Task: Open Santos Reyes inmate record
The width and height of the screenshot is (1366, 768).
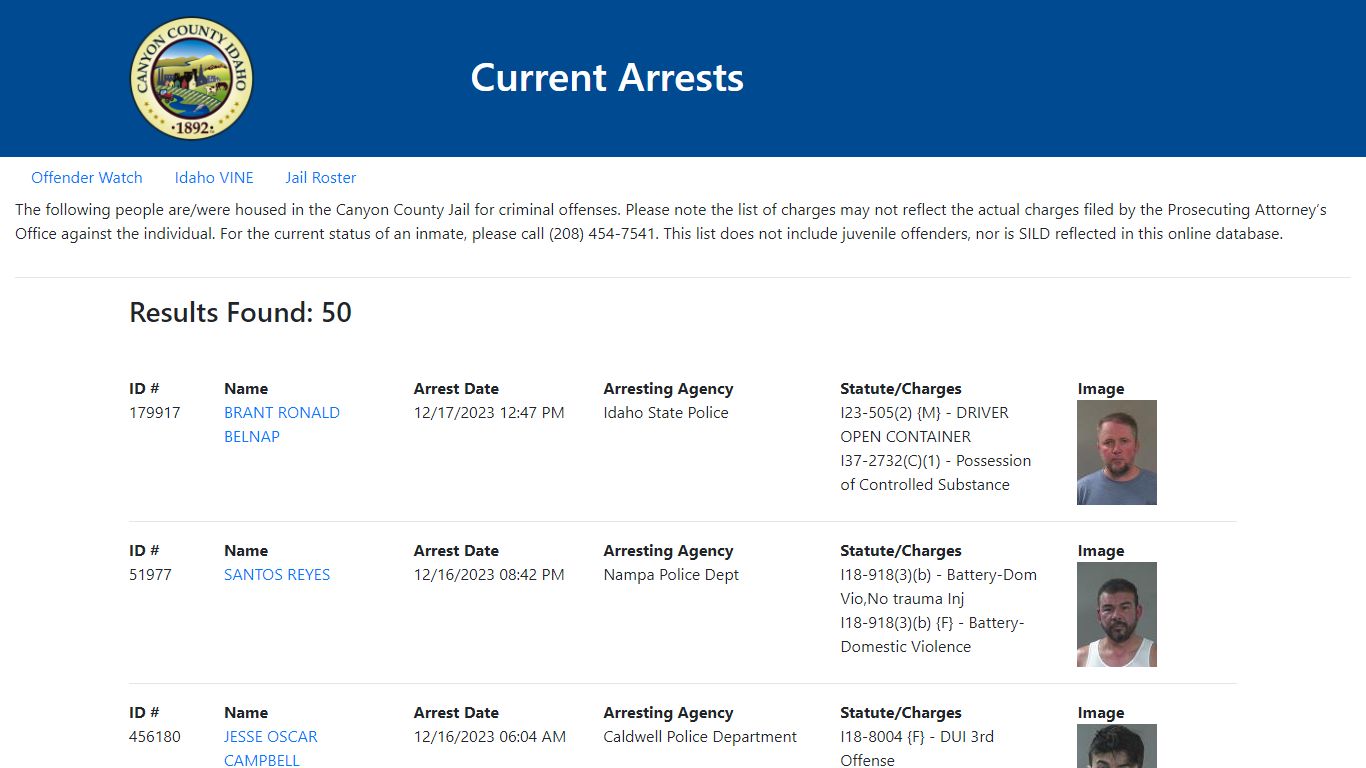Action: point(277,575)
